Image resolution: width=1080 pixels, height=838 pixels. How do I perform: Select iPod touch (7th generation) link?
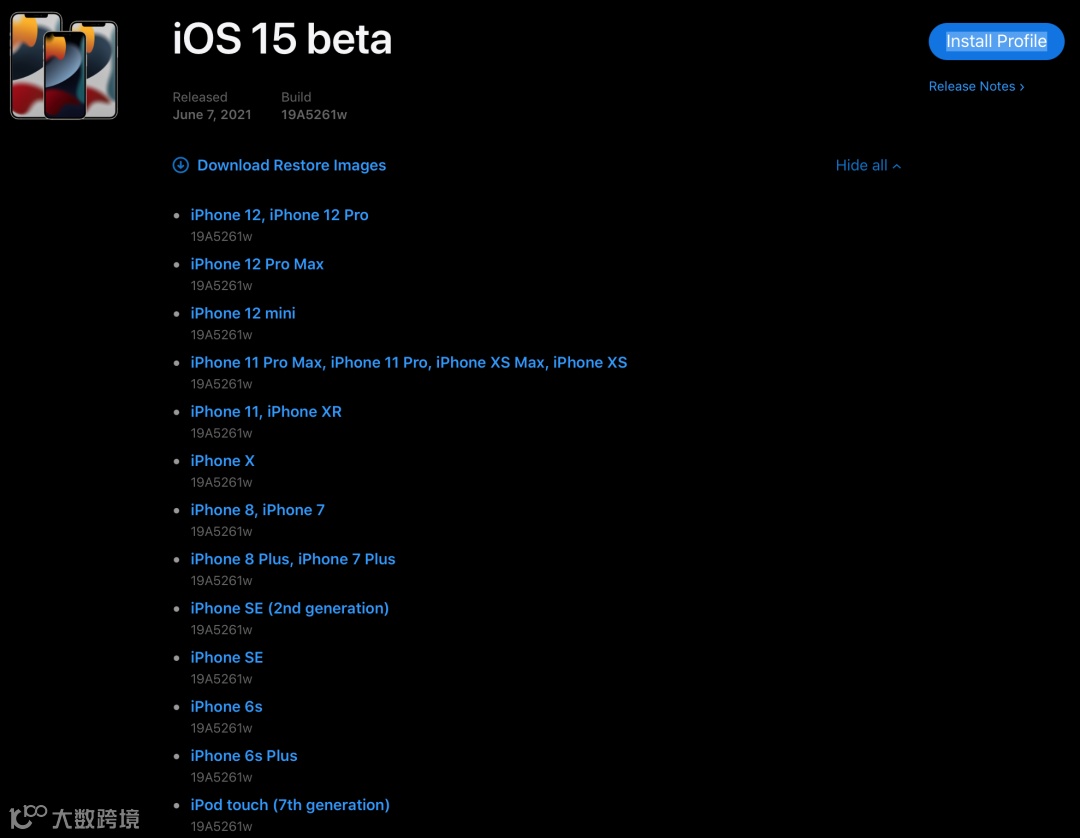[x=290, y=805]
